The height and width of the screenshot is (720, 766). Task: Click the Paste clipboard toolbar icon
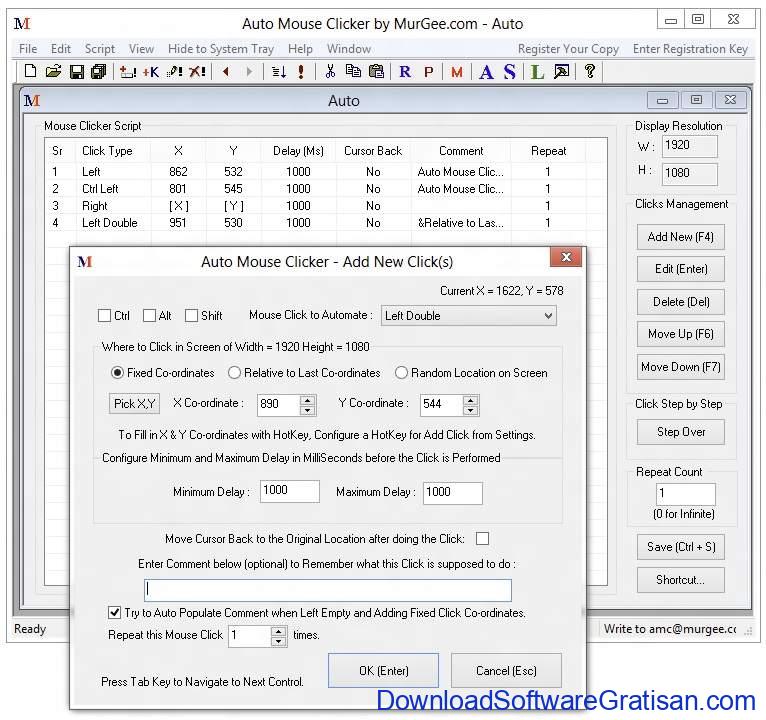(376, 71)
